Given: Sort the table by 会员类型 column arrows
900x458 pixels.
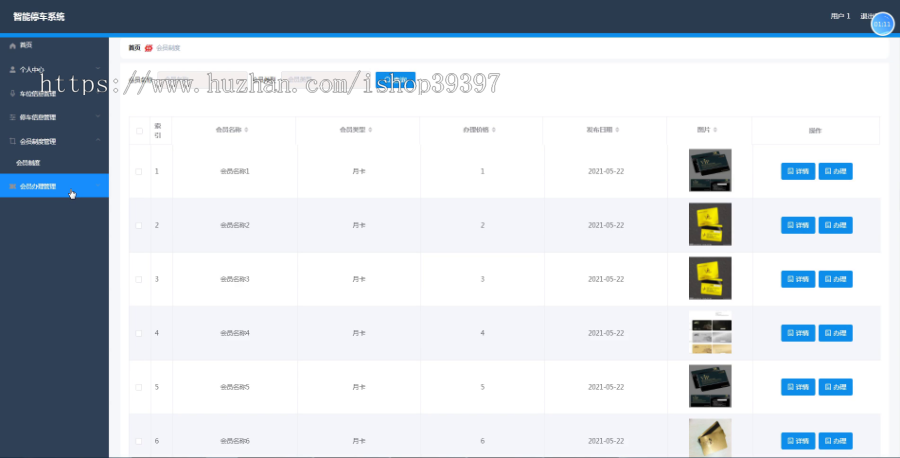Looking at the screenshot, I should click(x=370, y=130).
